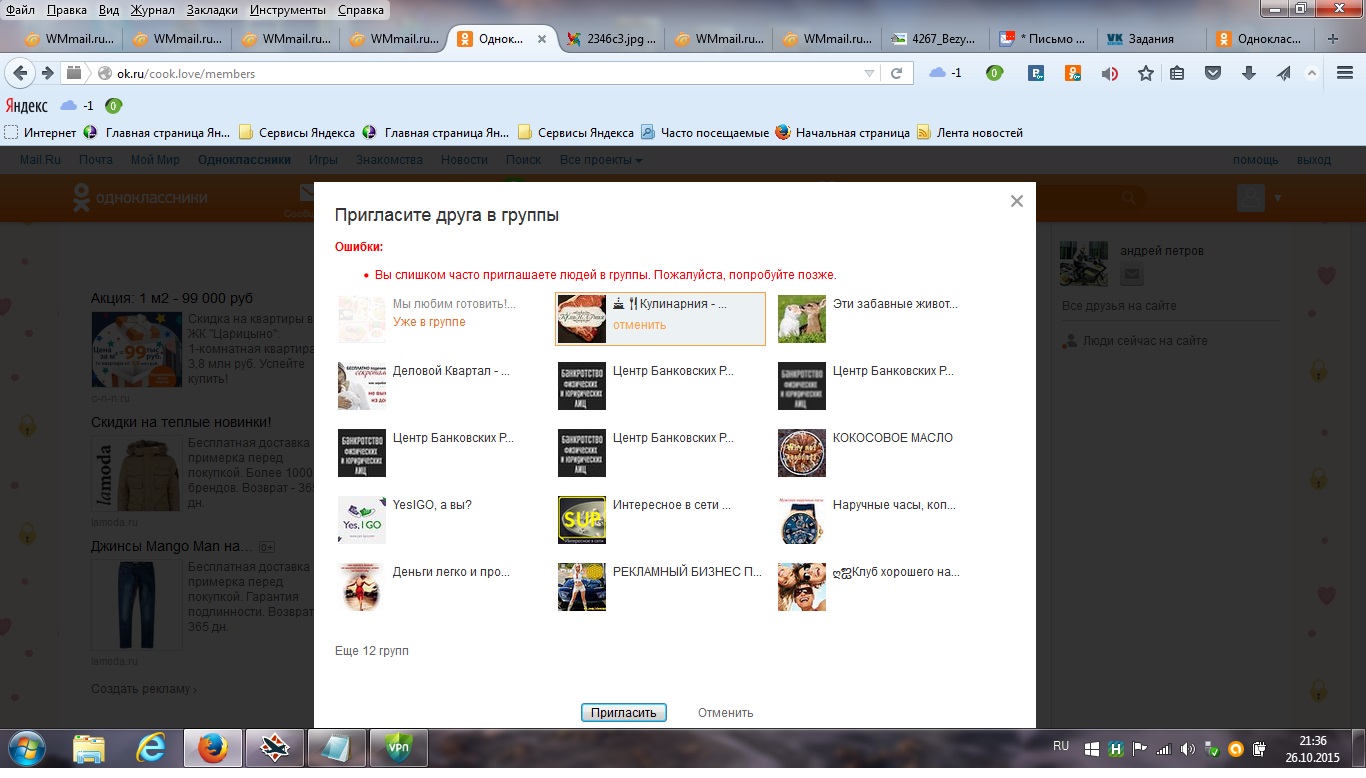This screenshot has width=1366, height=778.
Task: Click the Отменить link at dialog bottom
Action: 725,713
